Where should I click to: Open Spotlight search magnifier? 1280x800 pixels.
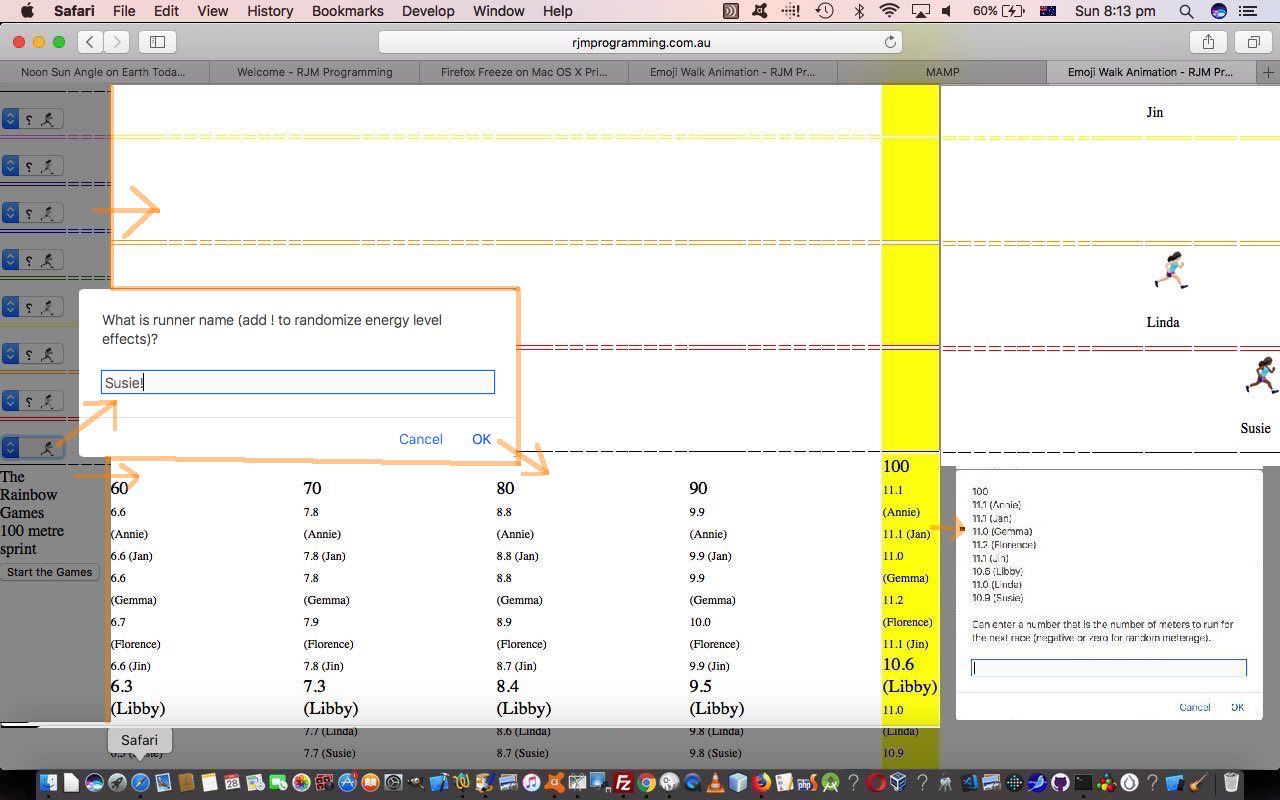[1186, 11]
